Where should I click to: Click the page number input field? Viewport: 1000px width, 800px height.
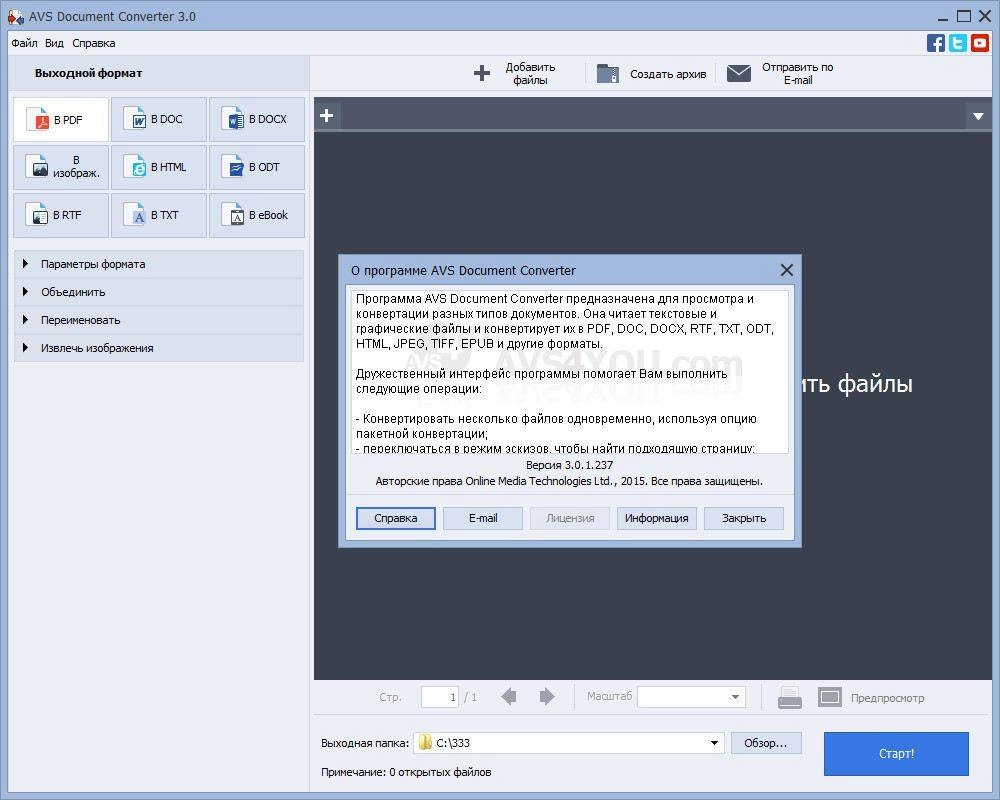[440, 697]
